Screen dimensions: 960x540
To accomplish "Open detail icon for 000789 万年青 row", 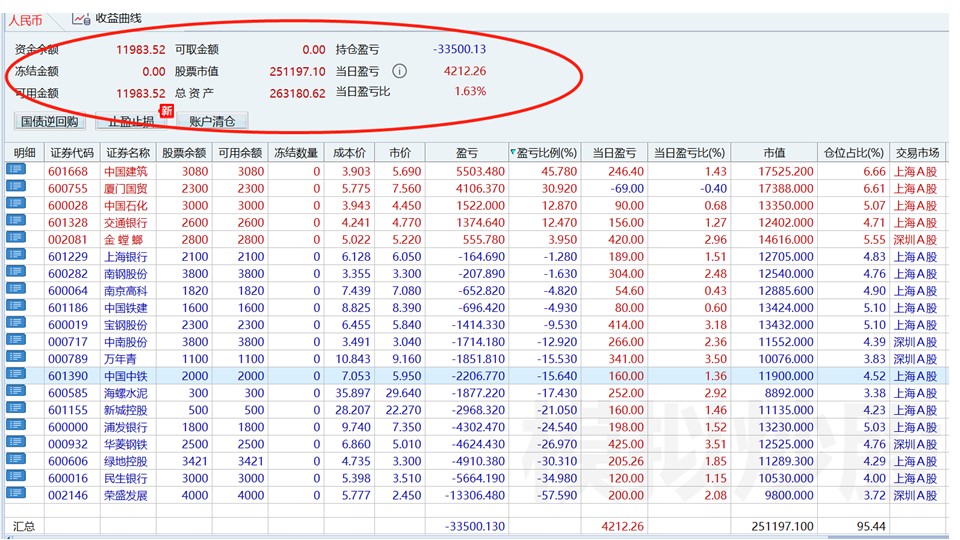I will click(x=16, y=357).
